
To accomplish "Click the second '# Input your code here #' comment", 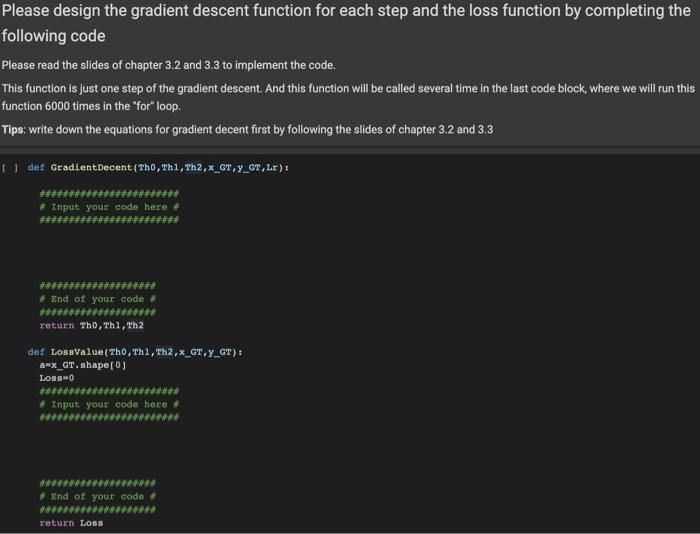I will tap(109, 405).
